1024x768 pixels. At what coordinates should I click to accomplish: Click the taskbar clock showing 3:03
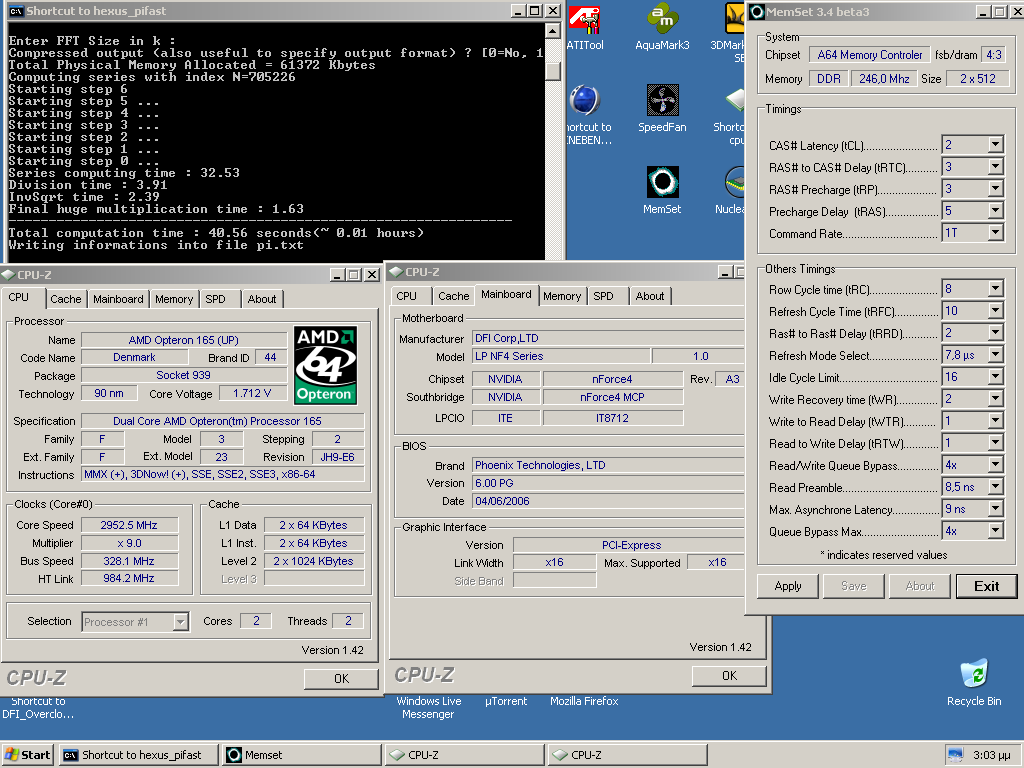991,755
